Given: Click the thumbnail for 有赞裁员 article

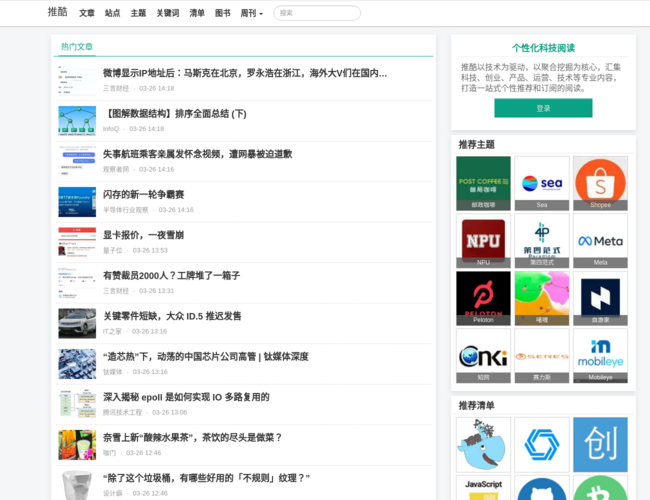Looking at the screenshot, I should click(x=77, y=283).
